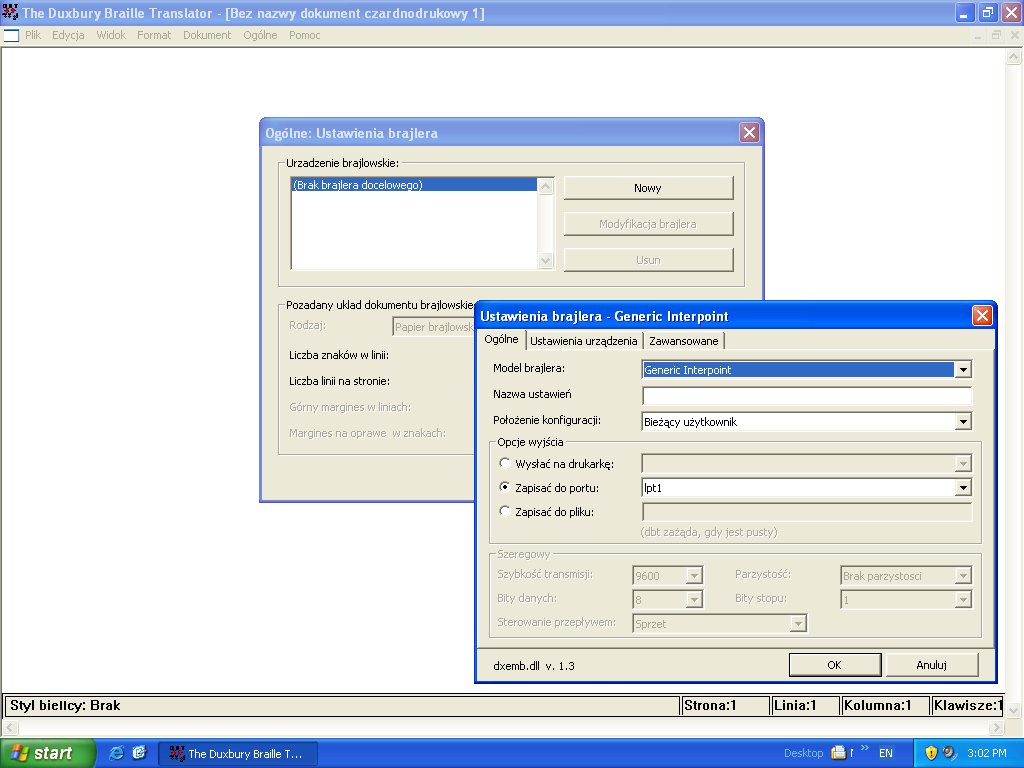Screen dimensions: 1024x768
Task: Click the Kolumna:1 status field
Action: pos(885,706)
